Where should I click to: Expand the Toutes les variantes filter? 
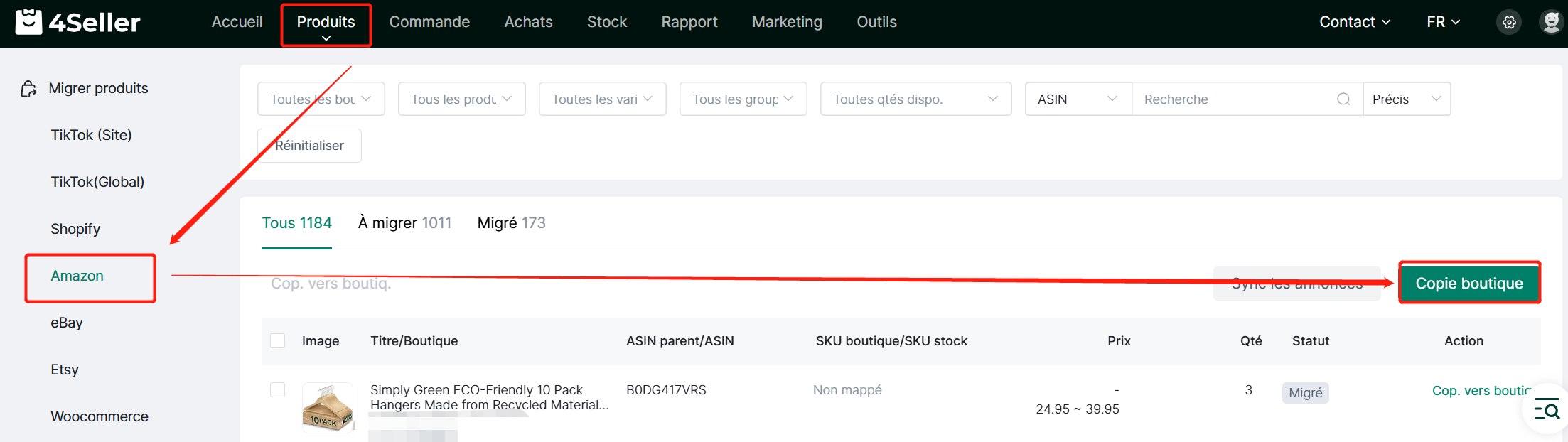[x=603, y=99]
